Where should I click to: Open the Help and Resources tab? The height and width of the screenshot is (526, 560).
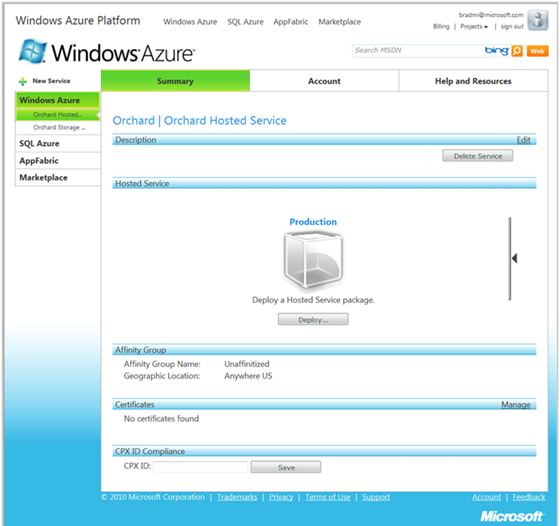coord(473,81)
